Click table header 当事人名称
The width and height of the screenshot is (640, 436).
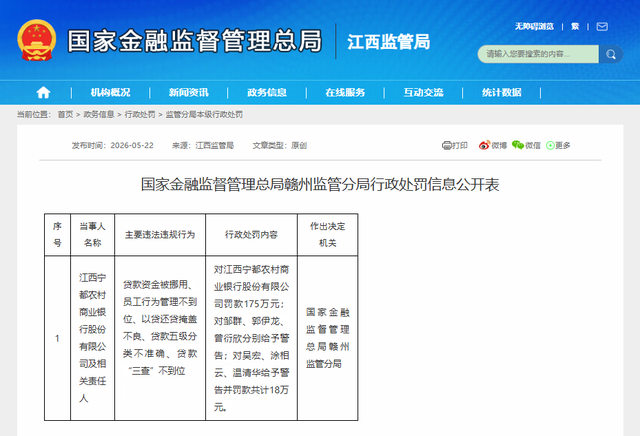pyautogui.click(x=93, y=235)
